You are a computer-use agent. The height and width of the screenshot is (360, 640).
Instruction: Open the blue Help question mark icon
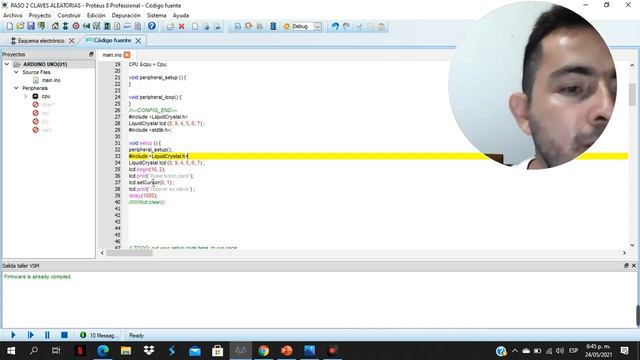point(151,27)
